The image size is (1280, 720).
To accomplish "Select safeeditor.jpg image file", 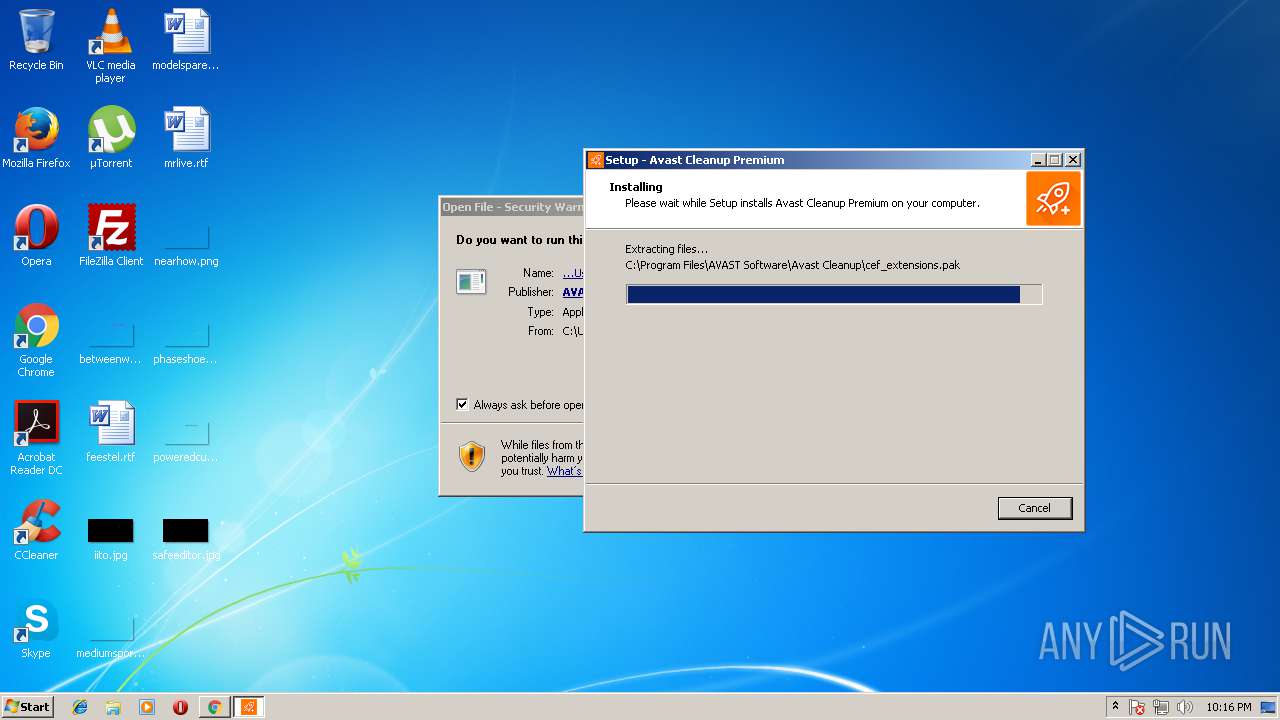I will (x=186, y=540).
